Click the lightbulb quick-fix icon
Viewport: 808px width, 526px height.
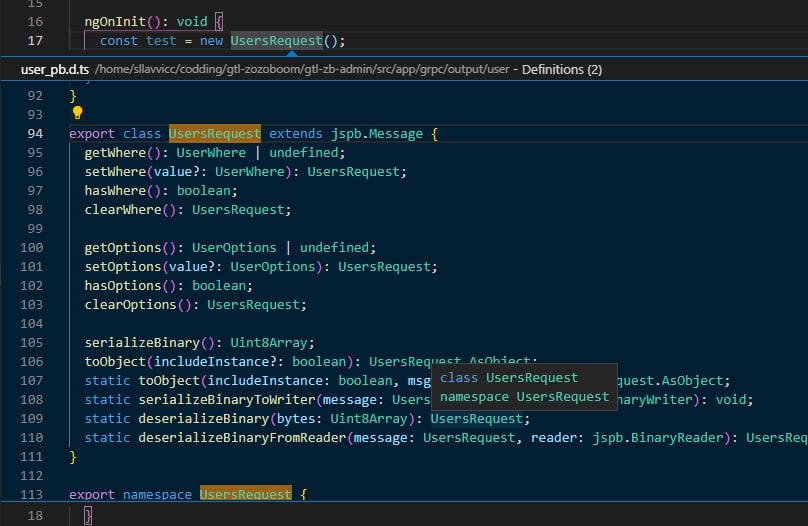pos(77,113)
